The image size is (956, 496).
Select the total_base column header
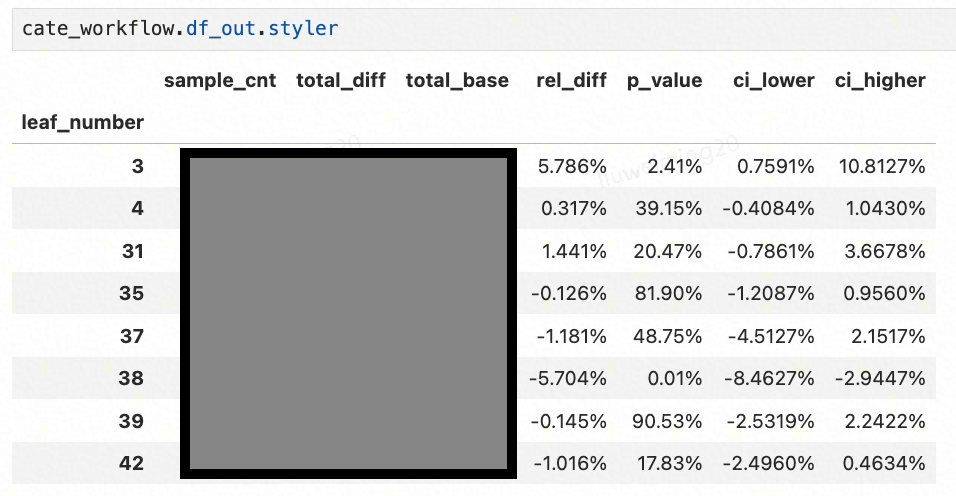pyautogui.click(x=457, y=81)
